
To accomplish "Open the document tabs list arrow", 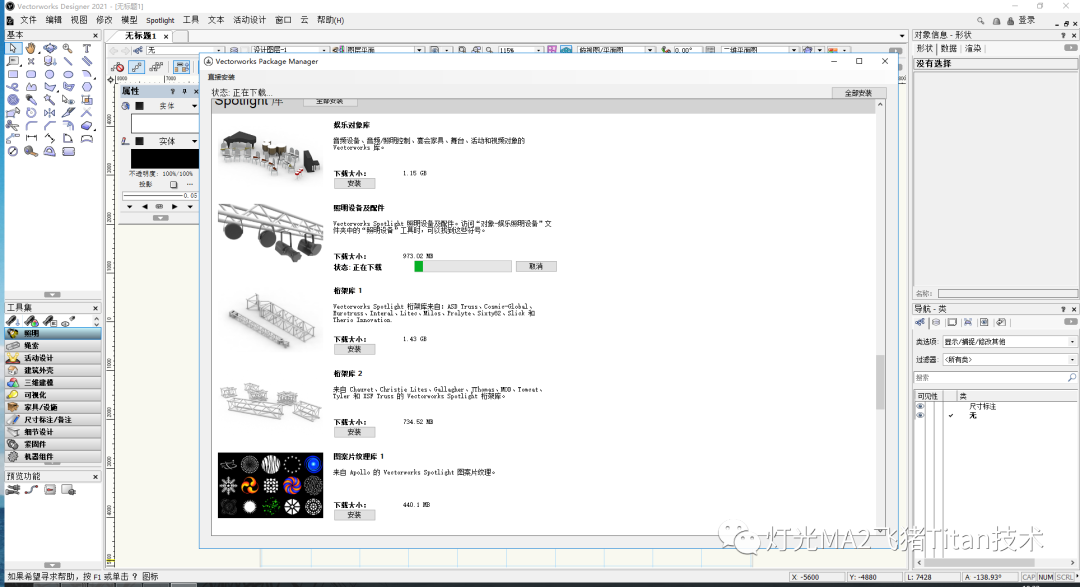I will (902, 36).
